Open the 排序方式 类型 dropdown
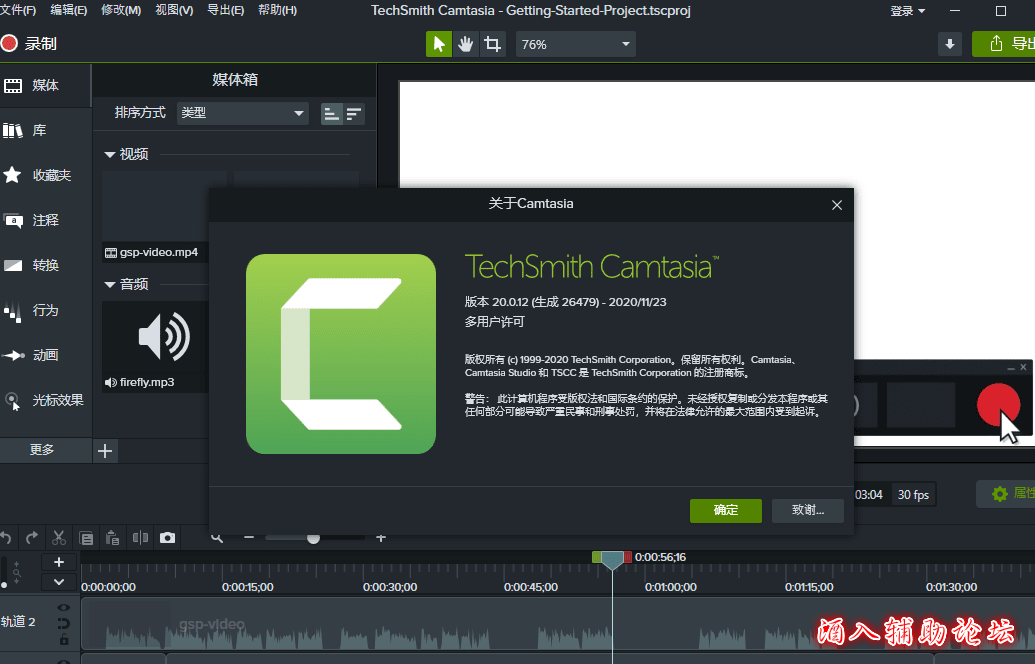 242,113
